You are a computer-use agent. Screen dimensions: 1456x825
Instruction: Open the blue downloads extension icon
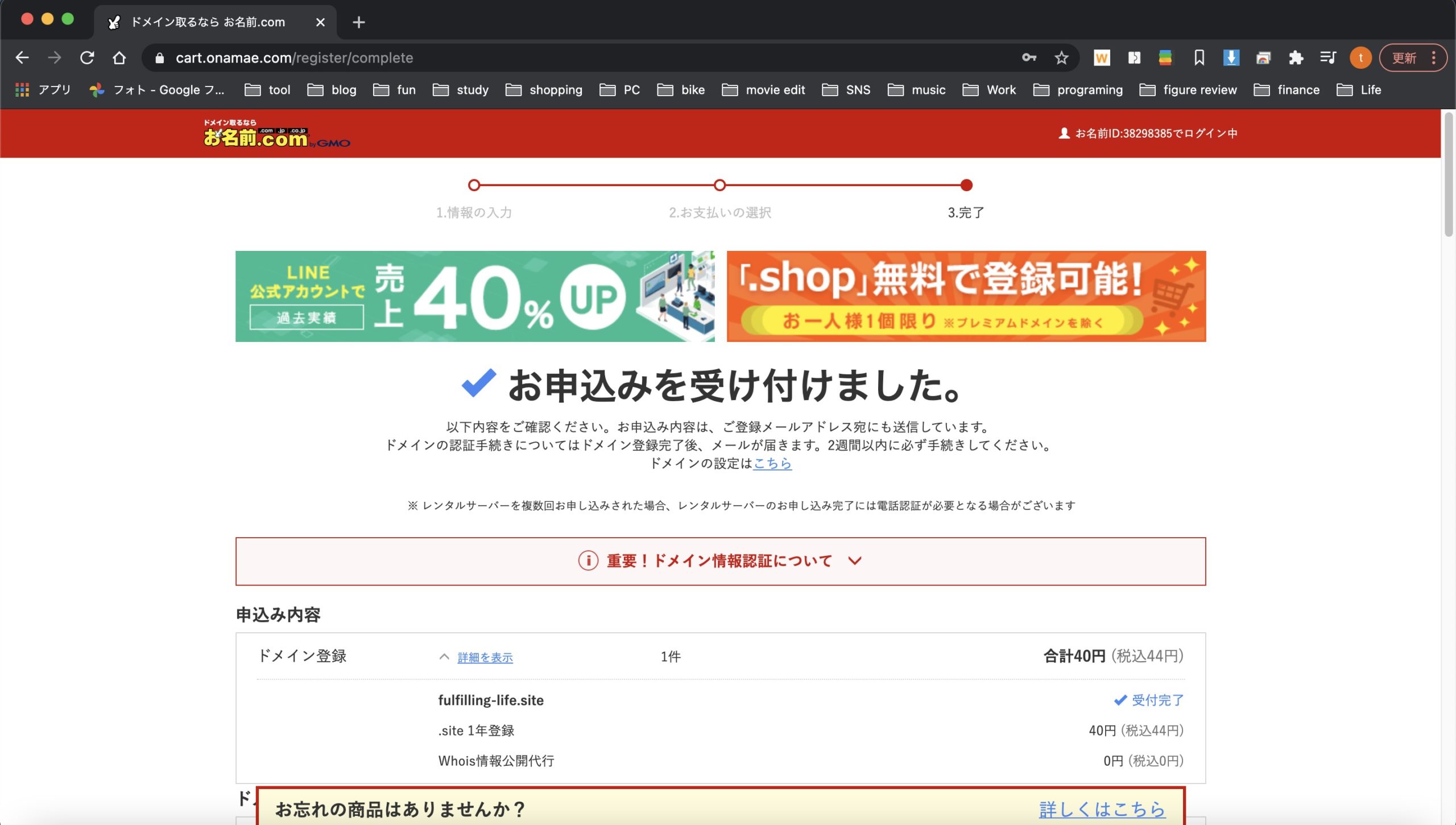(1231, 57)
